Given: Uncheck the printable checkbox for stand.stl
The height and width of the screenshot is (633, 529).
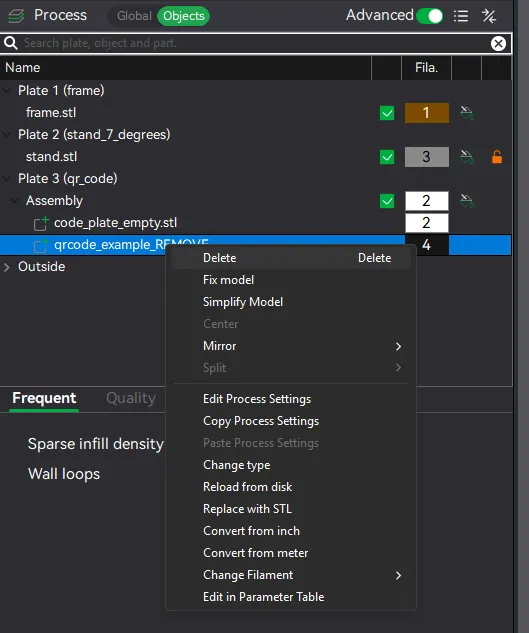Looking at the screenshot, I should click(x=387, y=157).
